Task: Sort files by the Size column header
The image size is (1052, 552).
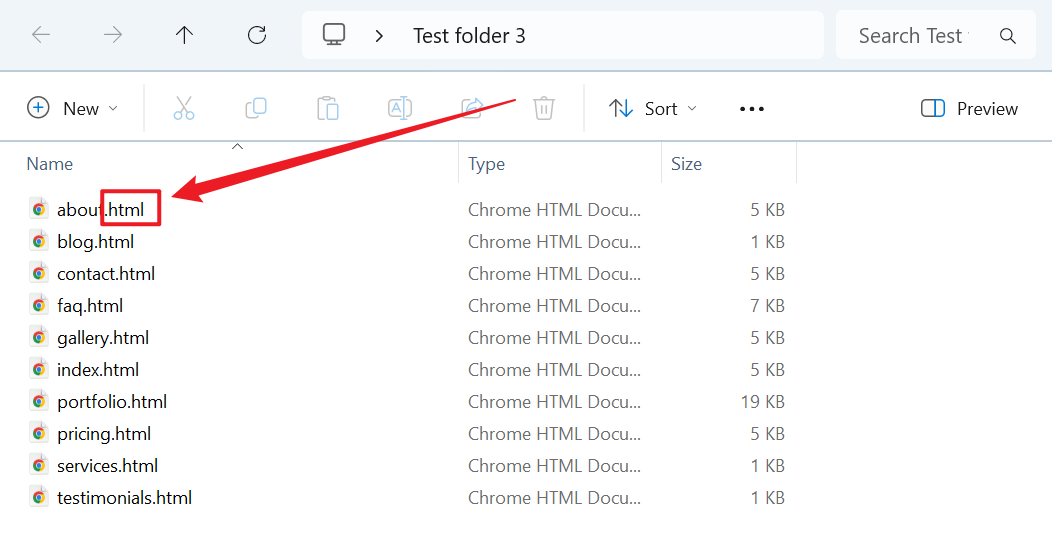Action: [x=686, y=164]
